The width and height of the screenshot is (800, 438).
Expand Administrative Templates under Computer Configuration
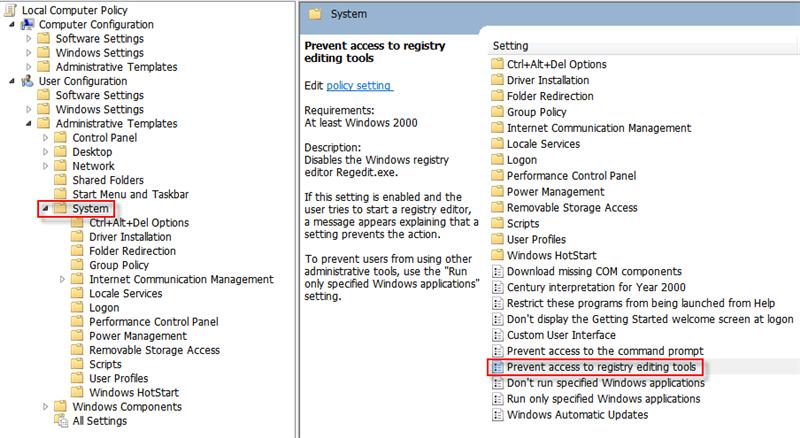click(x=29, y=67)
